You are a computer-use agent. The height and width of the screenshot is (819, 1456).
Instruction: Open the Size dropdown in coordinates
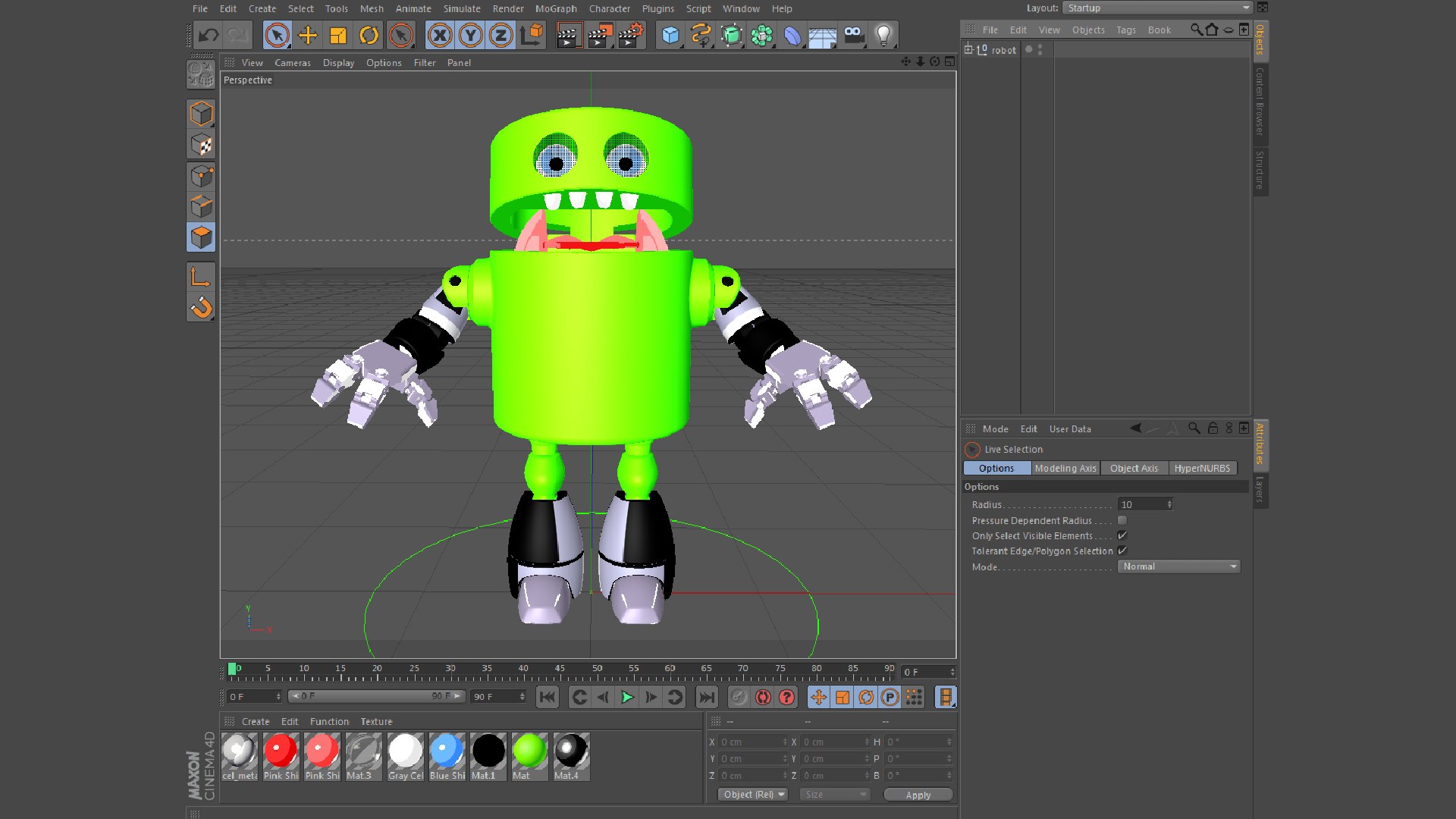pyautogui.click(x=834, y=794)
